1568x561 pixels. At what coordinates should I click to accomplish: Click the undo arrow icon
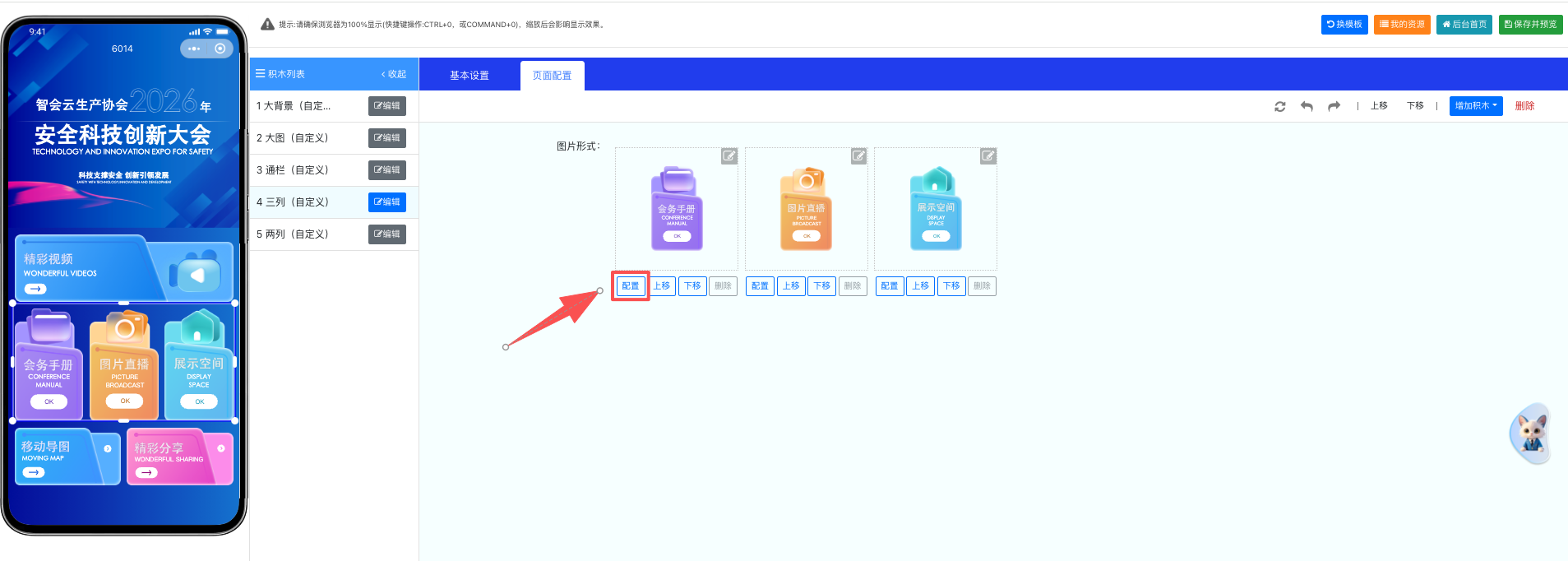[x=1307, y=106]
